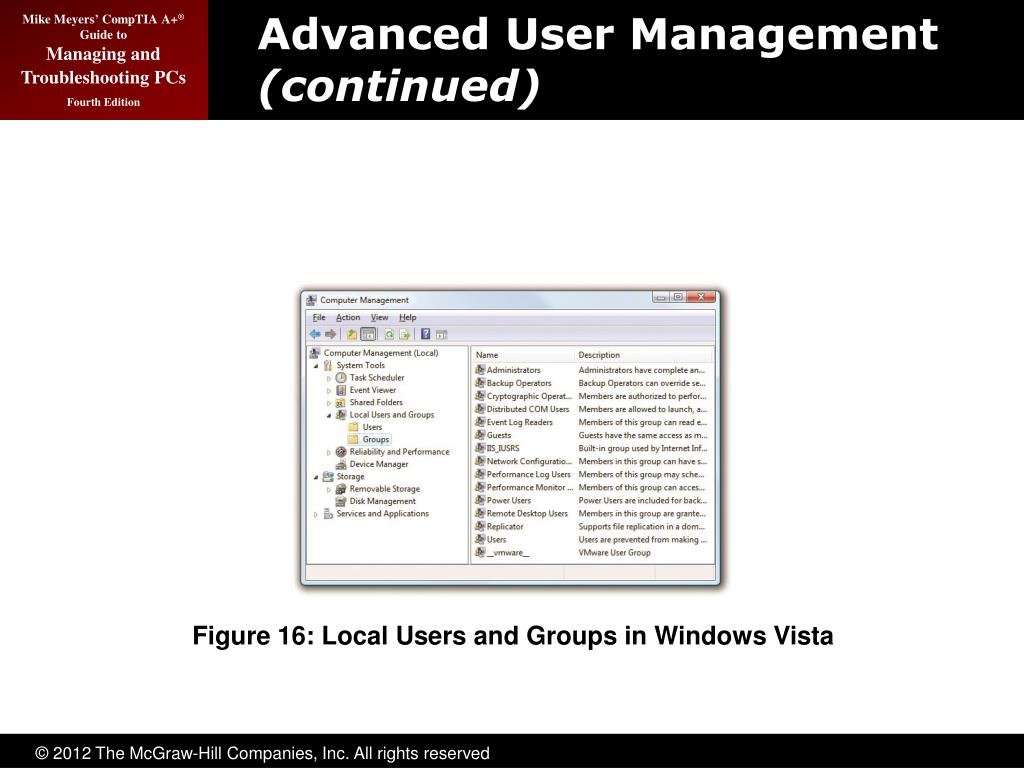Click the Device Manager icon in tree

point(341,464)
